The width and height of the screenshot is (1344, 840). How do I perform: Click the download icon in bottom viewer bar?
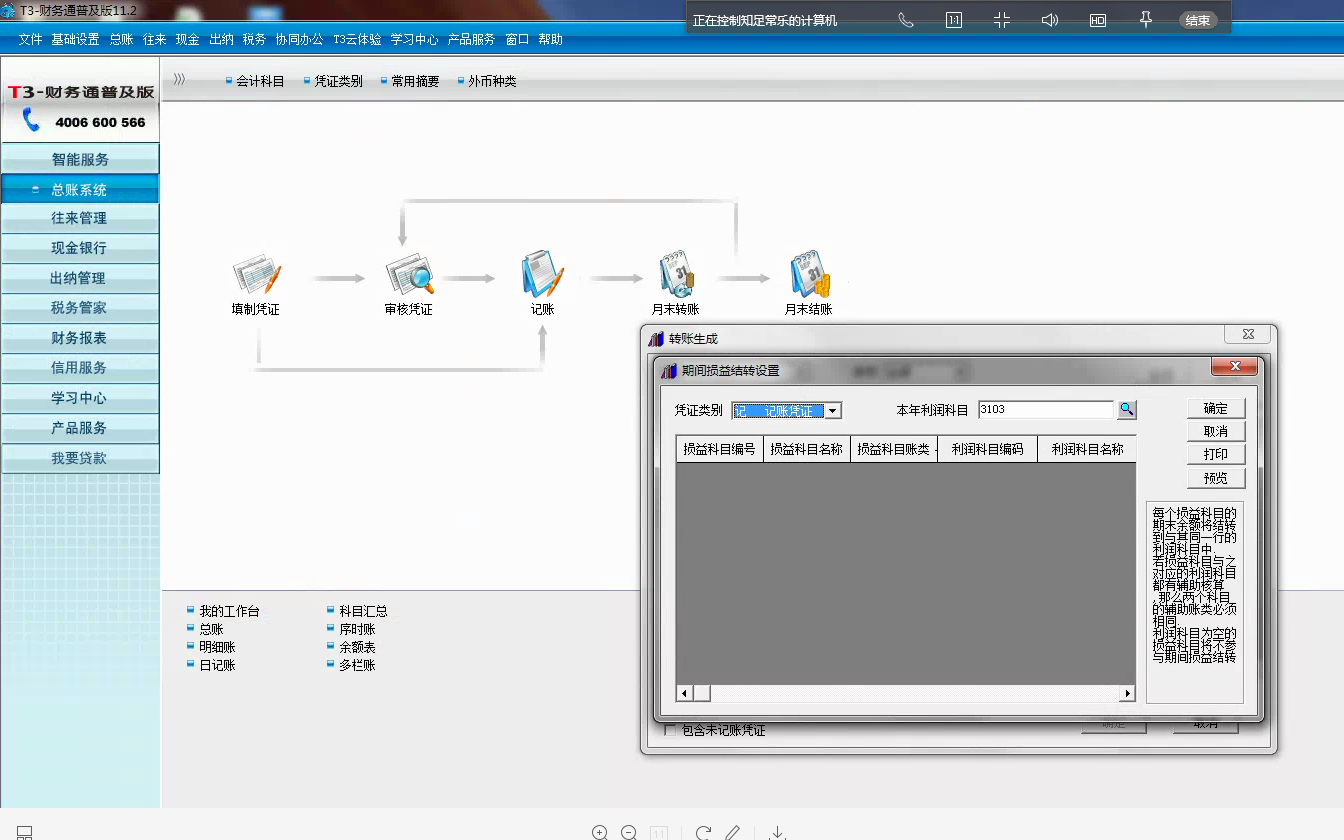point(777,832)
